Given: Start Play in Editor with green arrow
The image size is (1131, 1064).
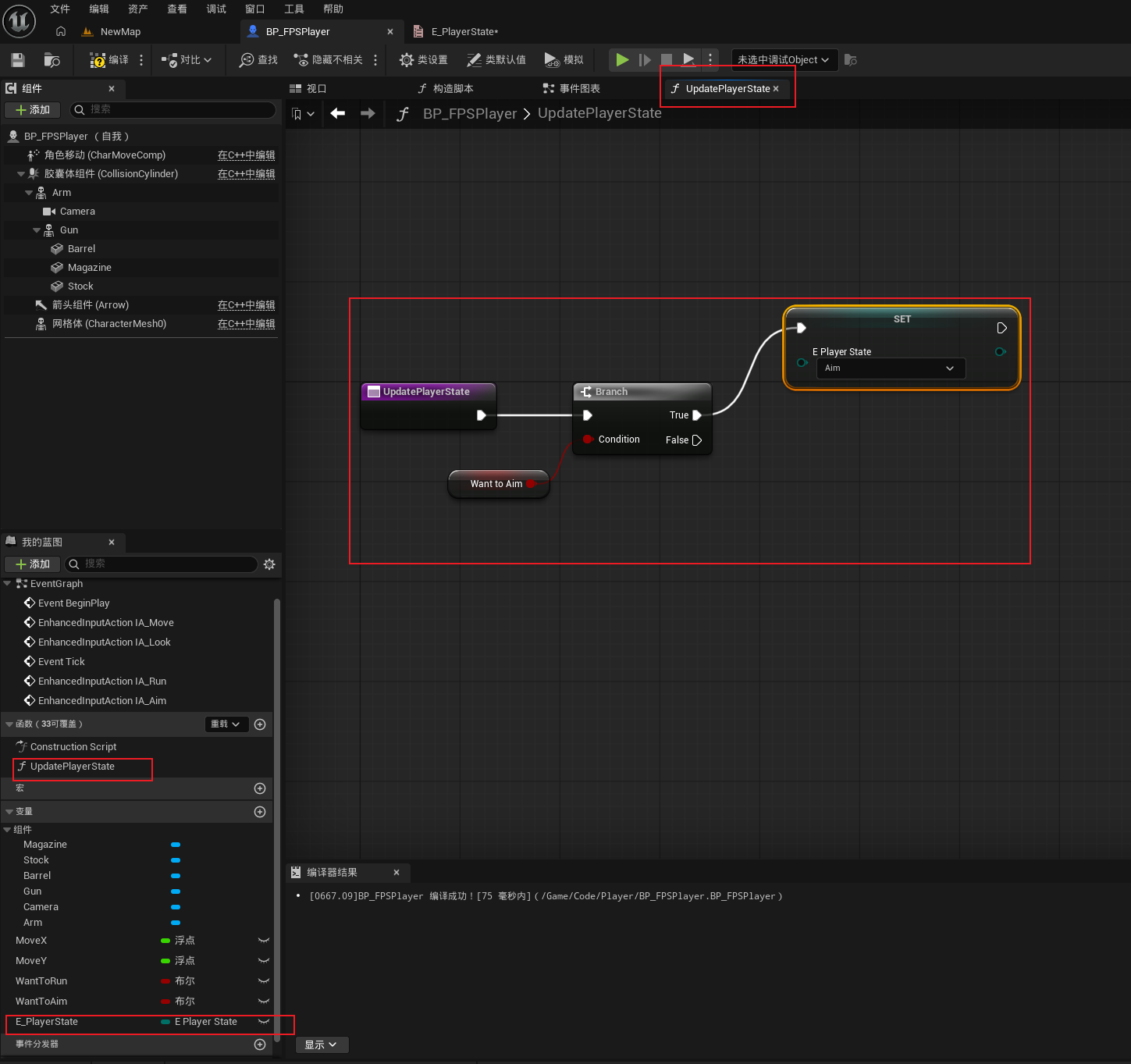Looking at the screenshot, I should pos(622,59).
